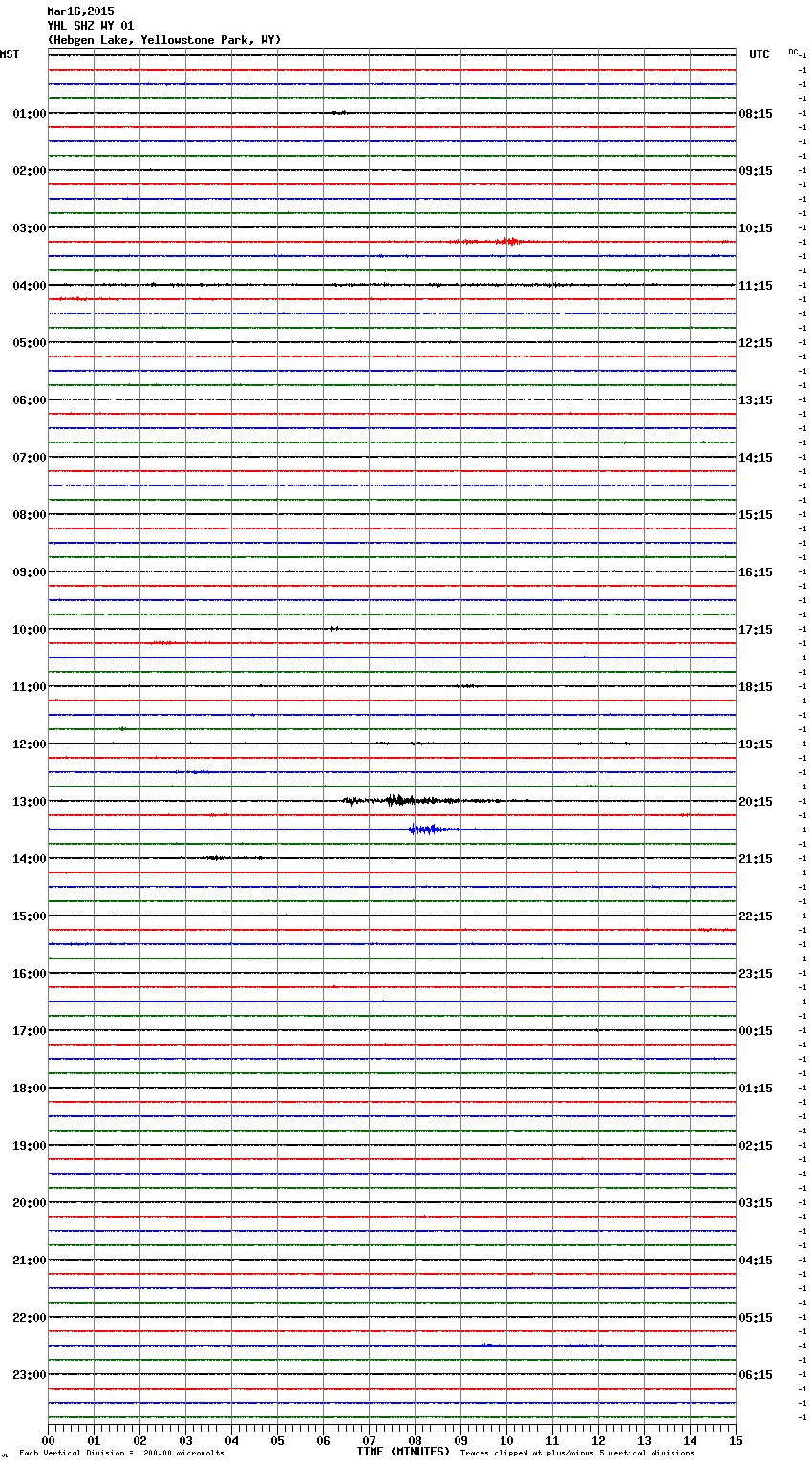Viewport: 812px width, 1466px height.
Task: Click the 02:00 MST time label
Action: pos(30,171)
